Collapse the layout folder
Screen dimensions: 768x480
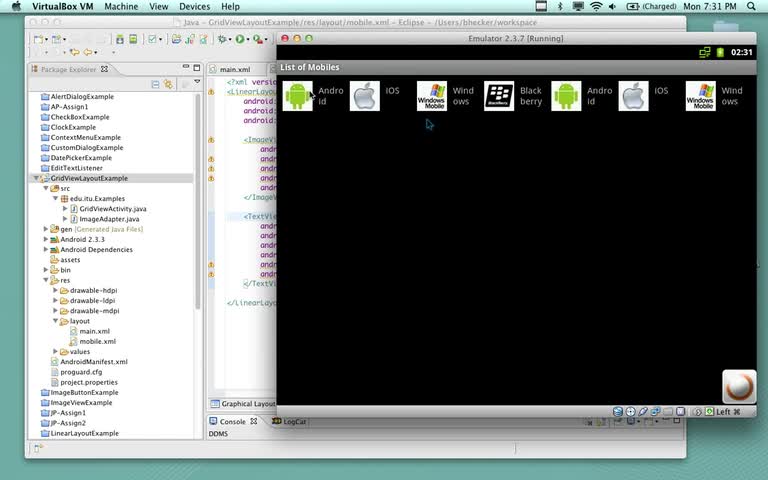[55, 321]
